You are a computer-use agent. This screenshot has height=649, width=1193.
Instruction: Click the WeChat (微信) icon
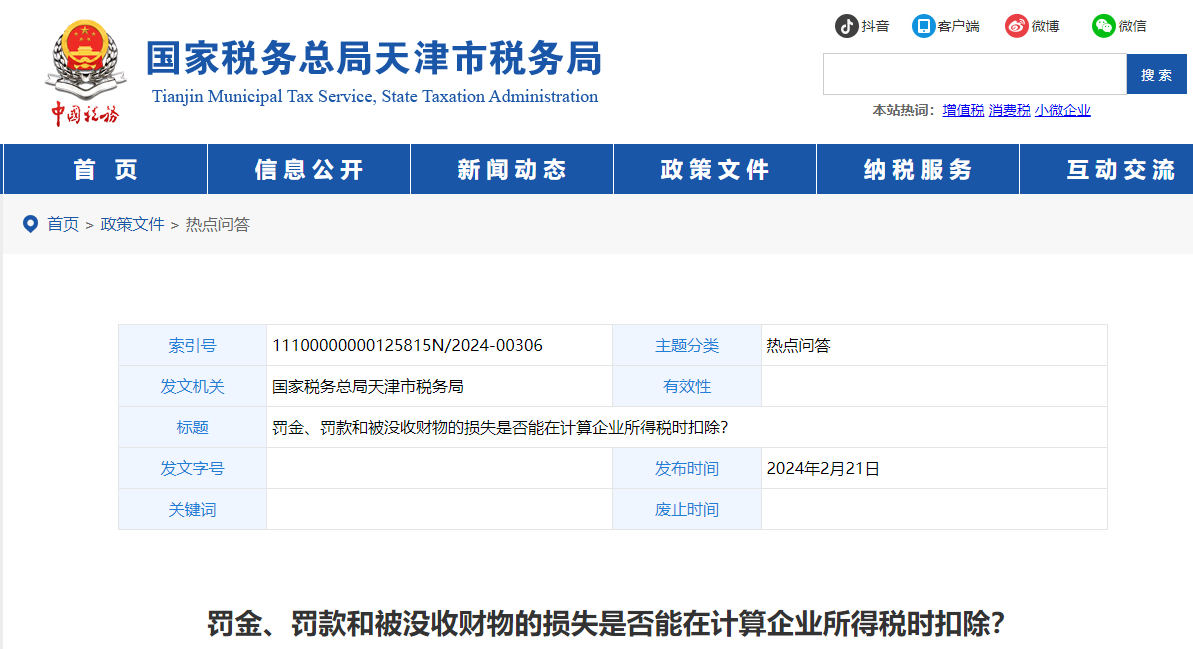point(1103,26)
